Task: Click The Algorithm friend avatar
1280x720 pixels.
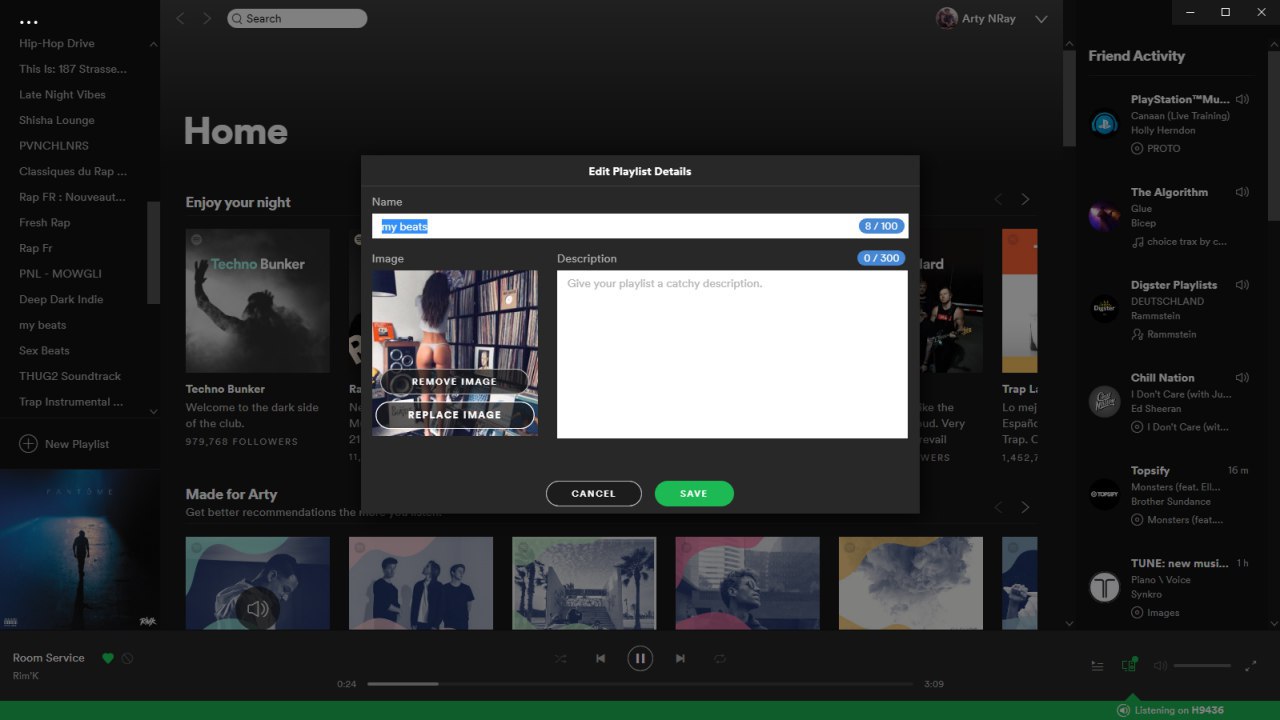Action: tap(1104, 216)
